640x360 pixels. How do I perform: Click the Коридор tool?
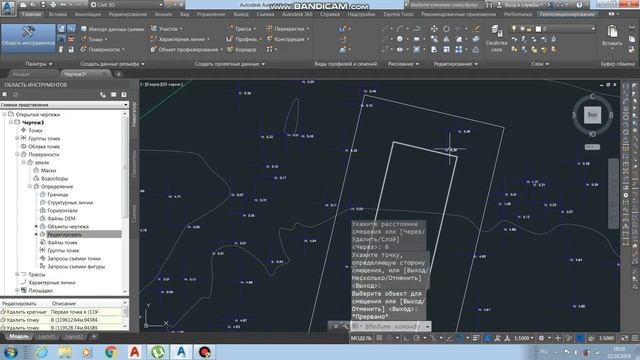(241, 49)
